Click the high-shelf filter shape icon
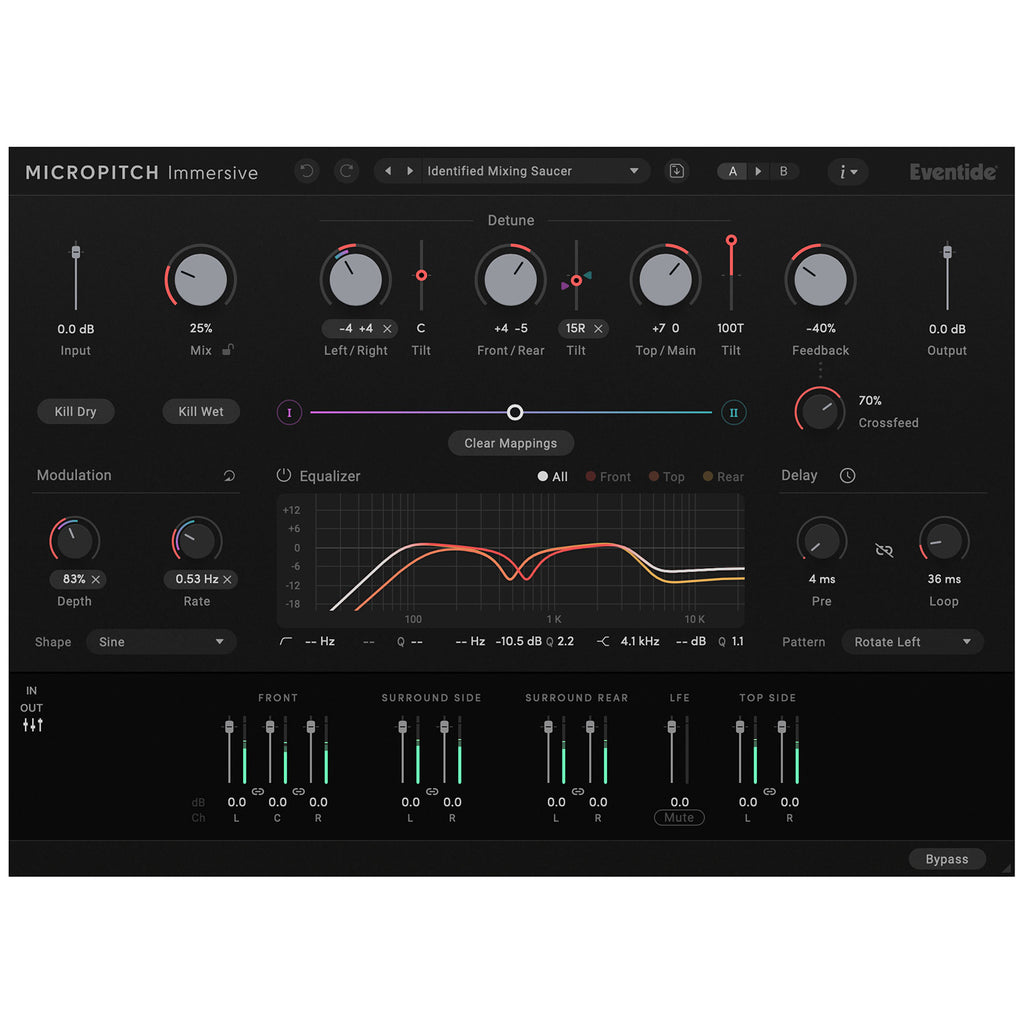Viewport: 1024px width, 1024px height. [603, 641]
